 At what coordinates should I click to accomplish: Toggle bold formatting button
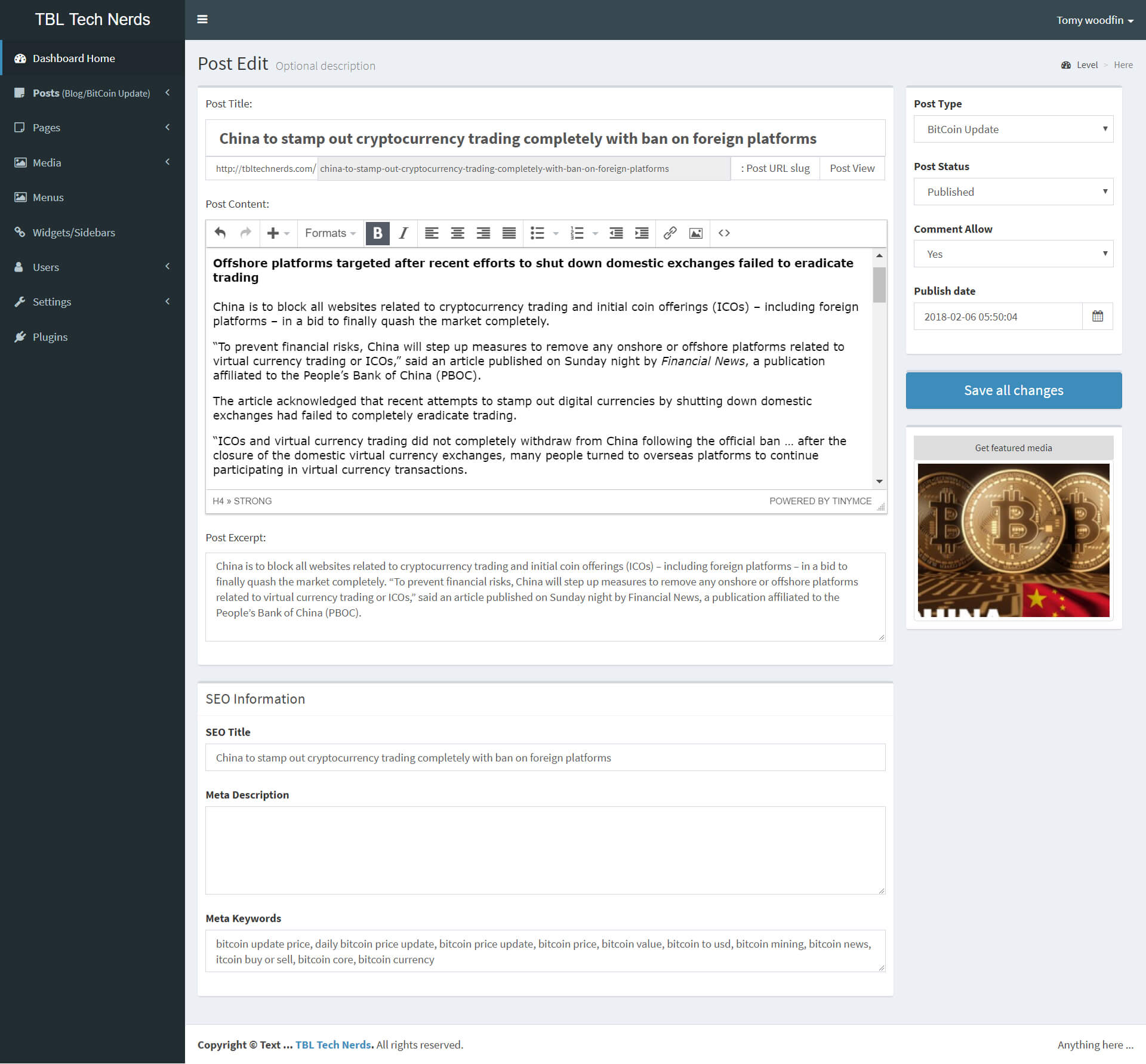pos(377,233)
